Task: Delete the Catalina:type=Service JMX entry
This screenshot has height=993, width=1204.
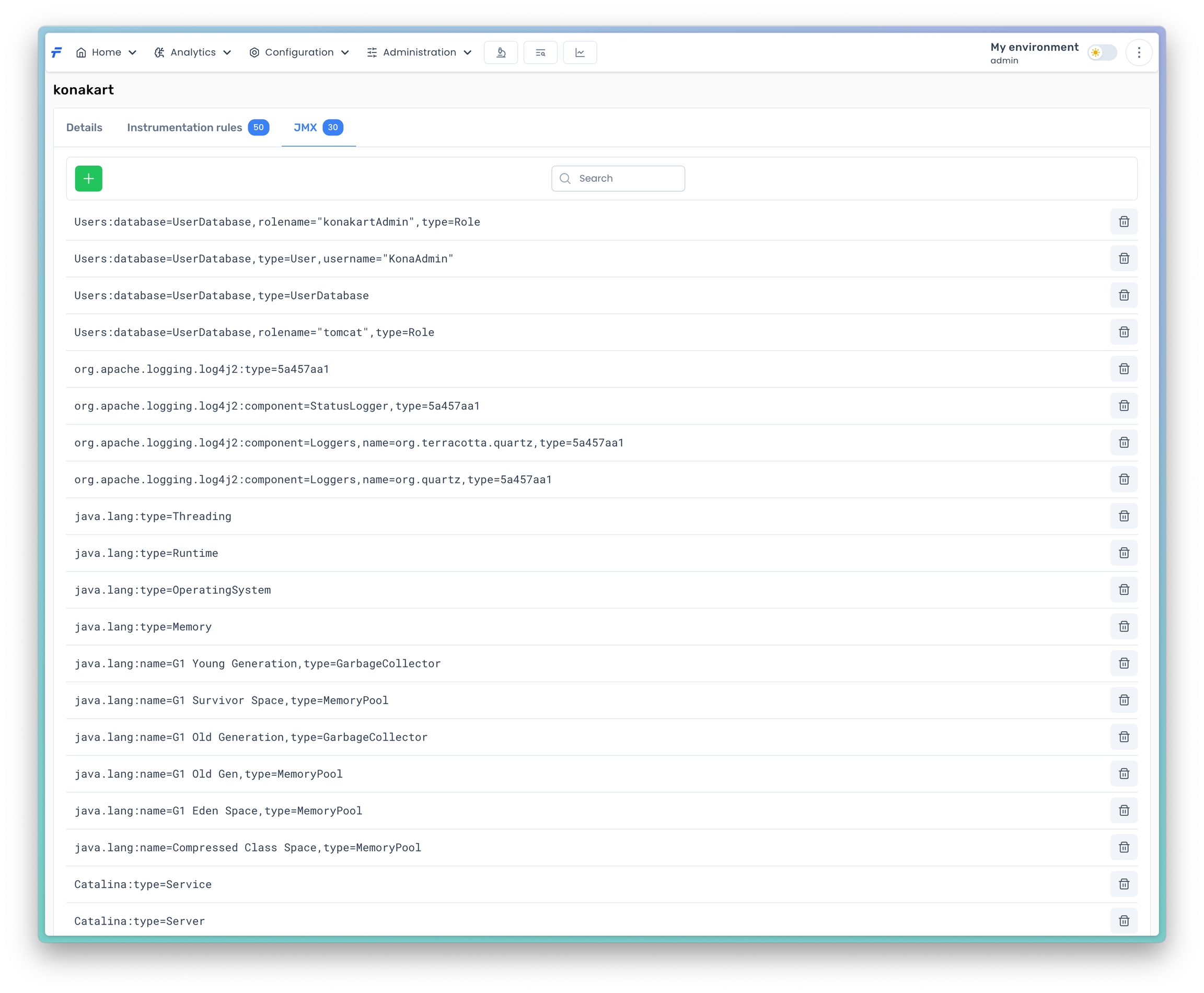Action: coord(1124,884)
